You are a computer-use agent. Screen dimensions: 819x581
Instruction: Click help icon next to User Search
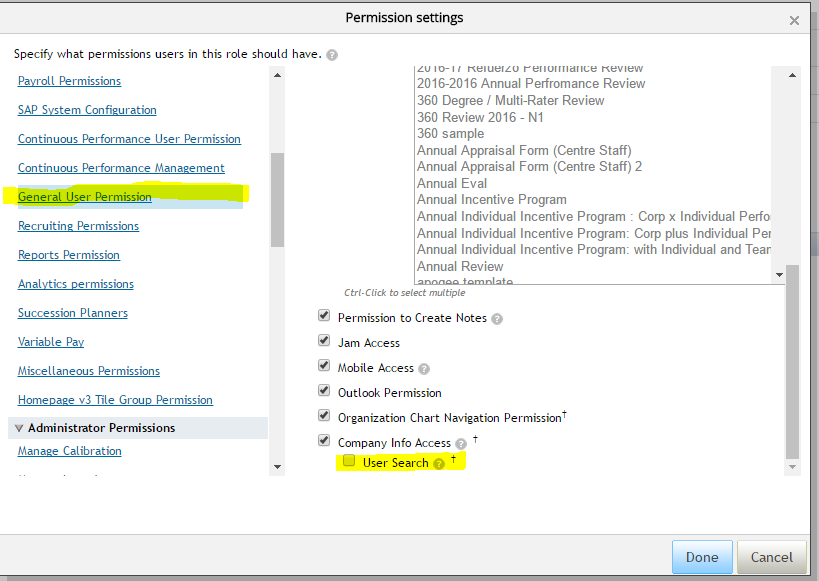click(439, 463)
